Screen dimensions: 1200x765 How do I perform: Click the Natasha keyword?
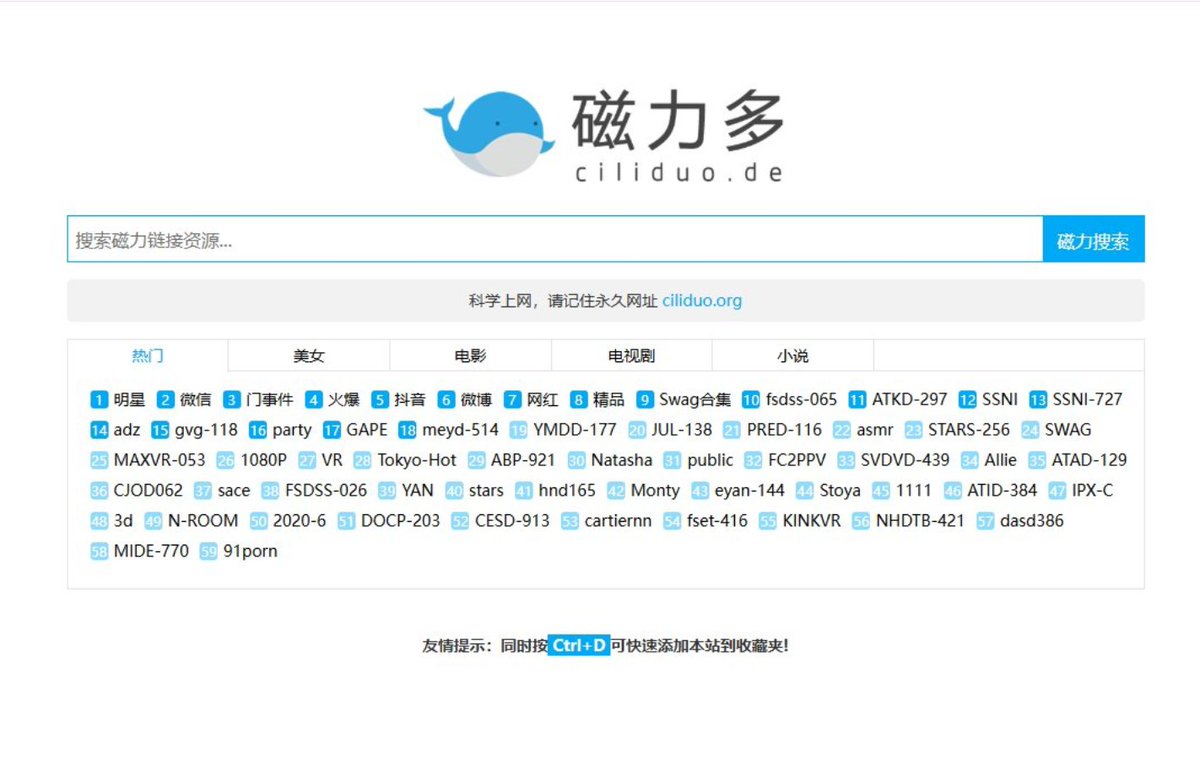(621, 460)
